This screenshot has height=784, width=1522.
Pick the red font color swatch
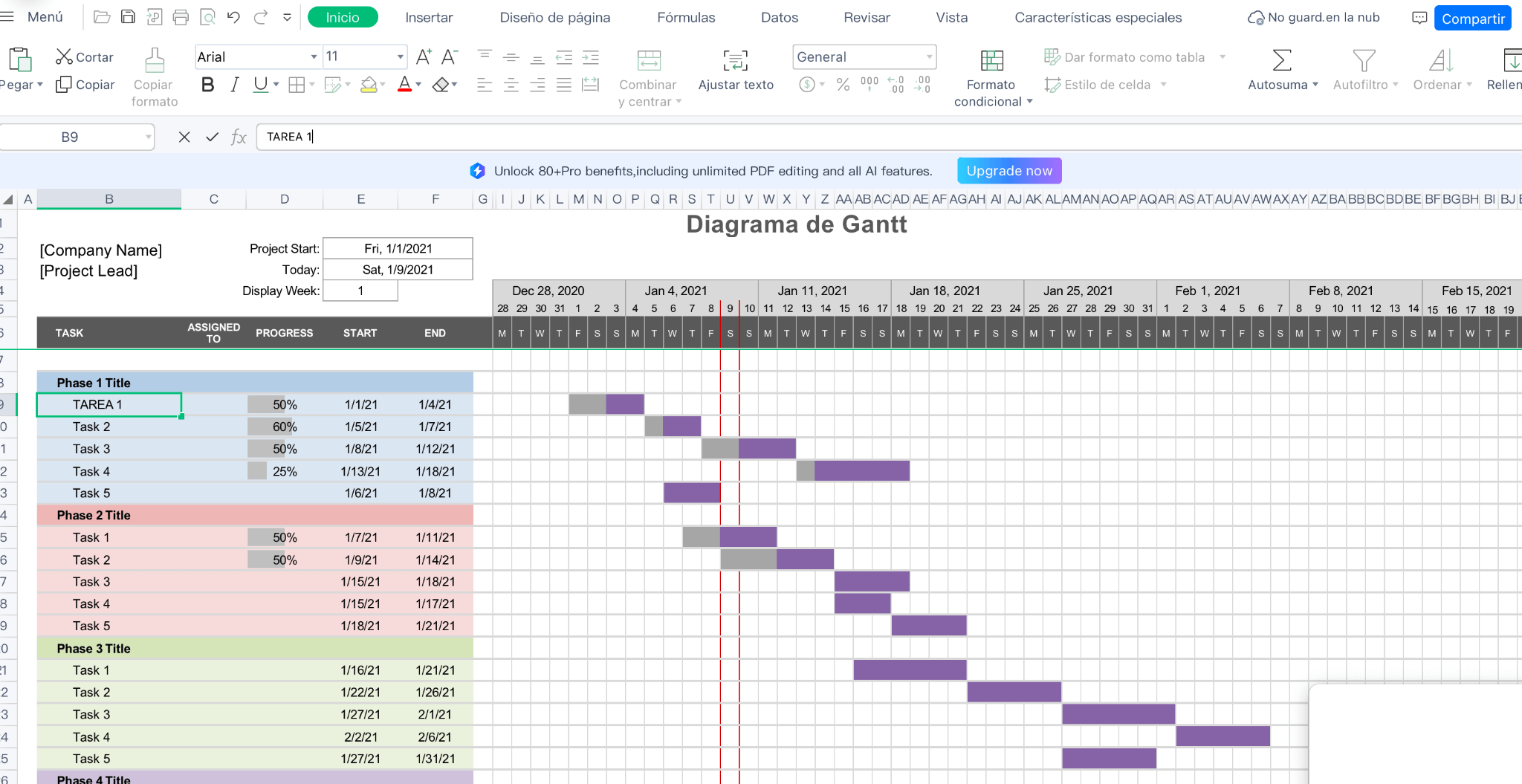[404, 84]
